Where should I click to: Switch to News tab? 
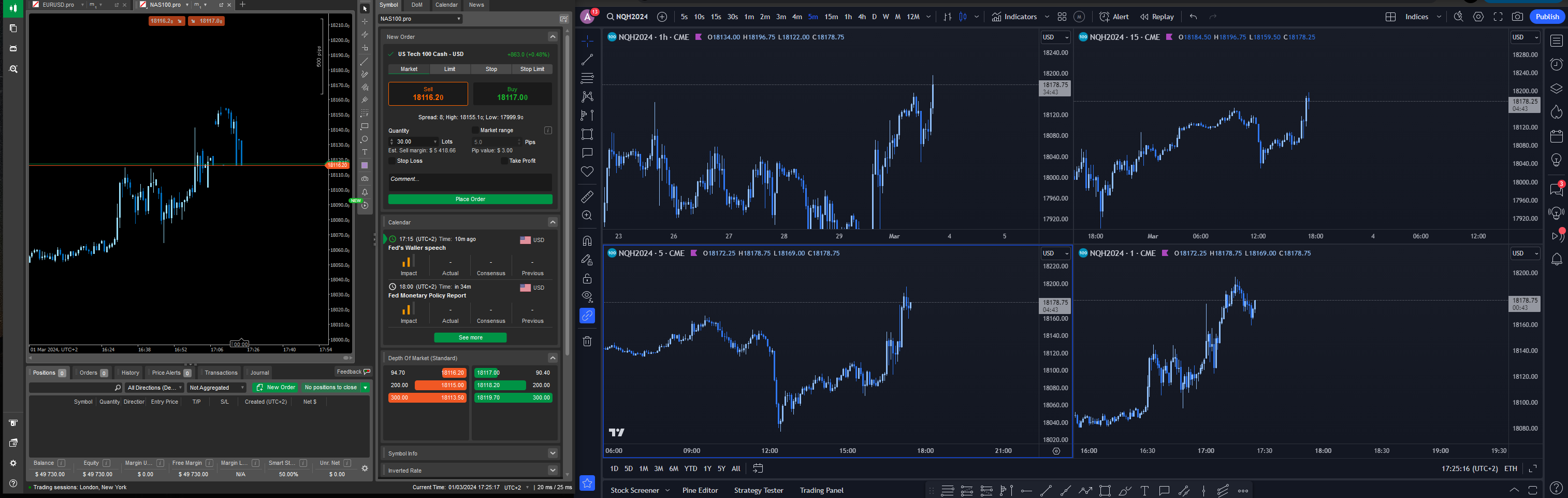click(x=476, y=5)
